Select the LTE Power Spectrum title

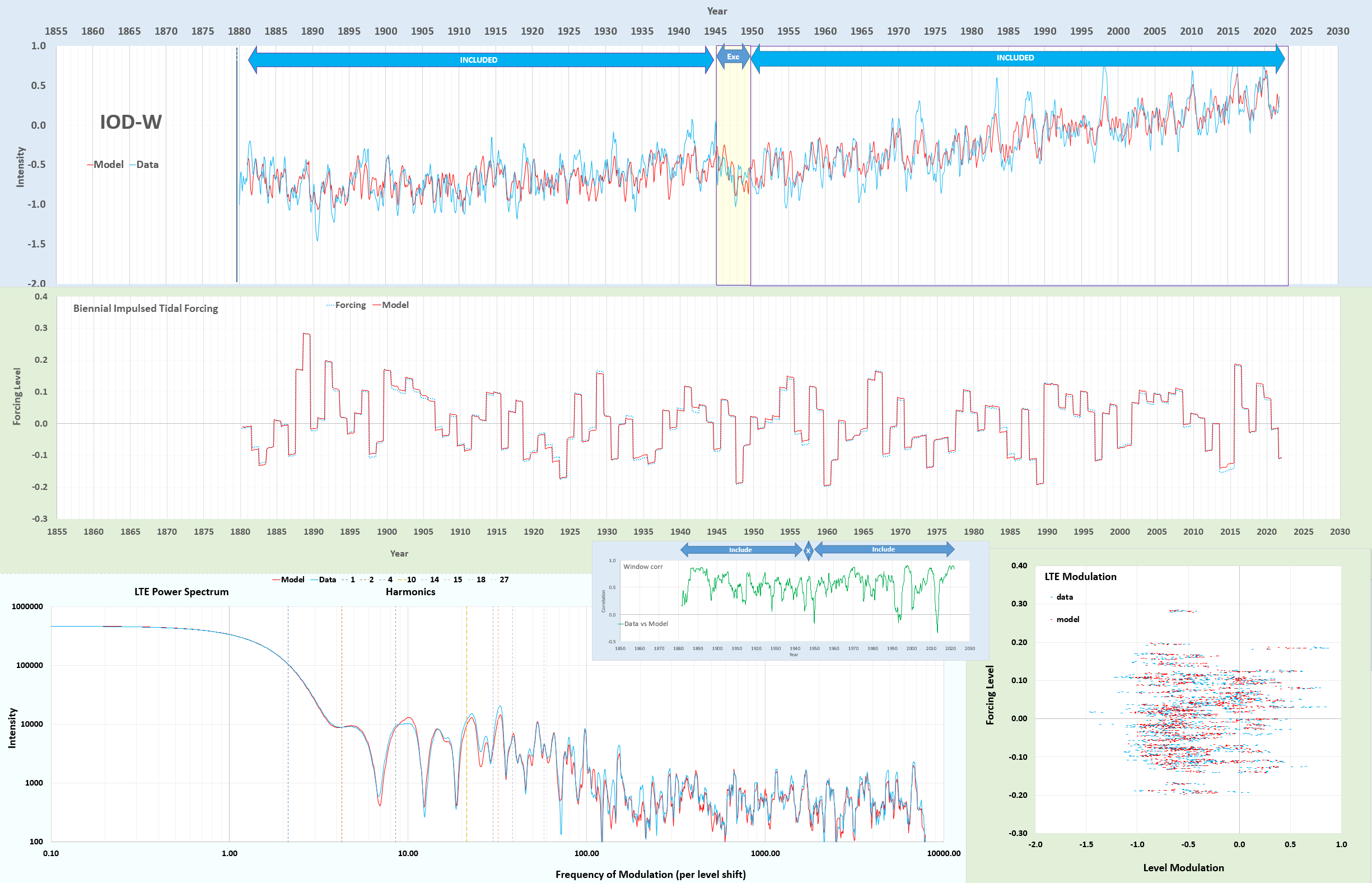pyautogui.click(x=181, y=592)
